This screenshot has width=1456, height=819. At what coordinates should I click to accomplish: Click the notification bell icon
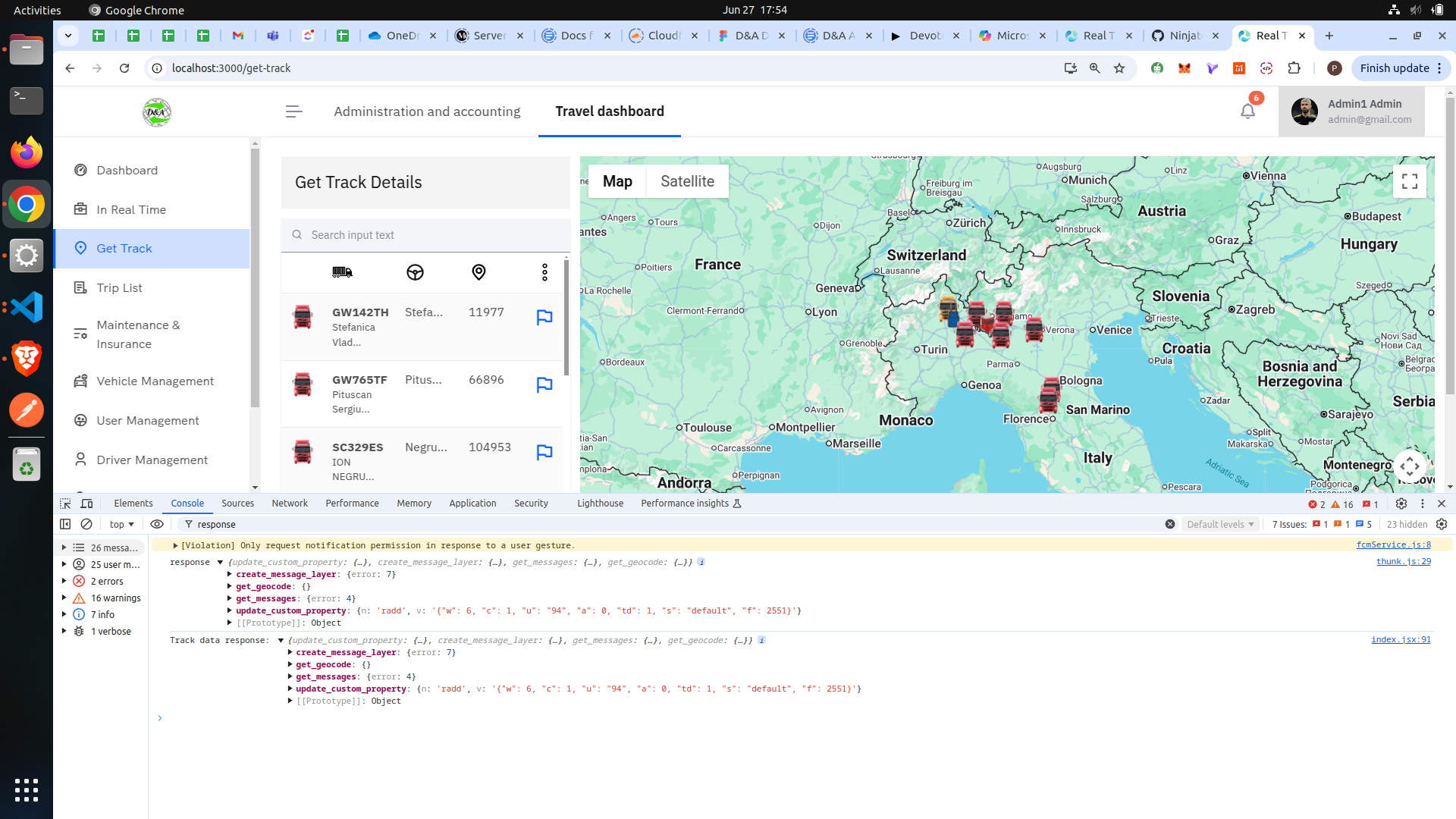pos(1247,111)
